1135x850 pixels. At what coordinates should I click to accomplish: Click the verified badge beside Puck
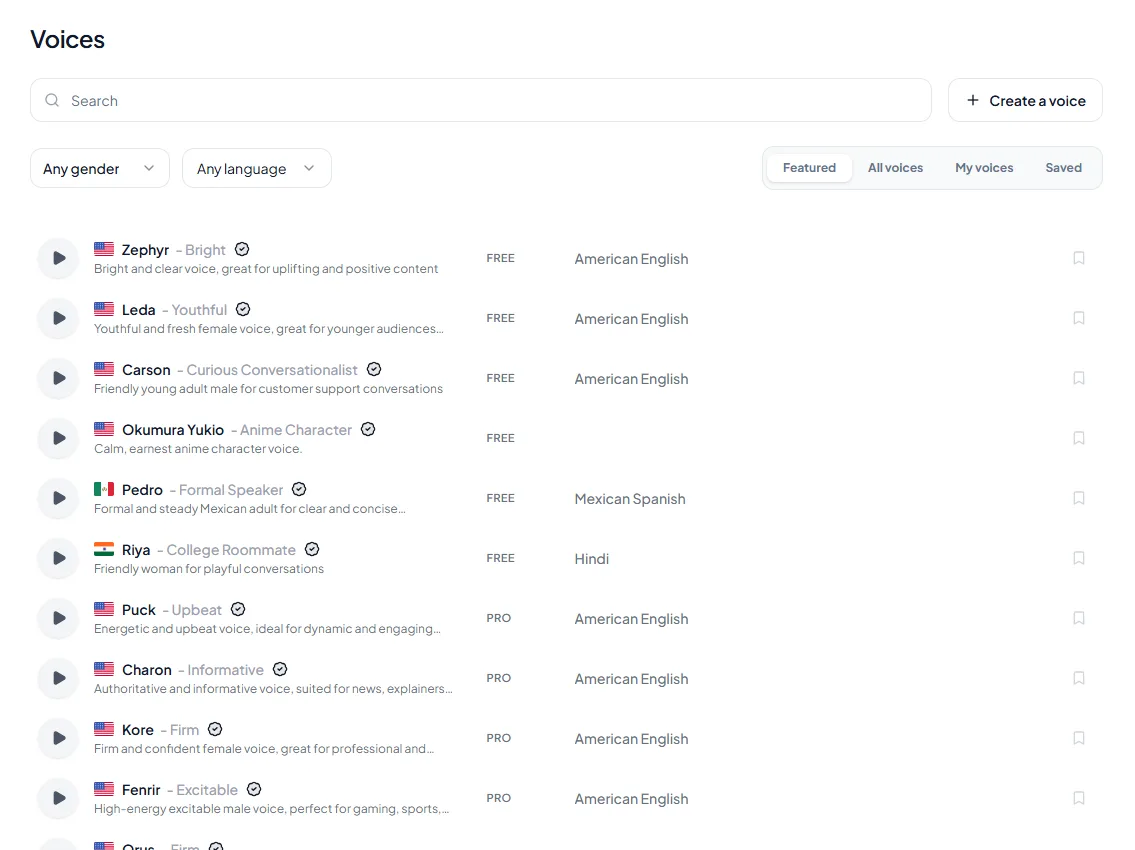pos(238,610)
